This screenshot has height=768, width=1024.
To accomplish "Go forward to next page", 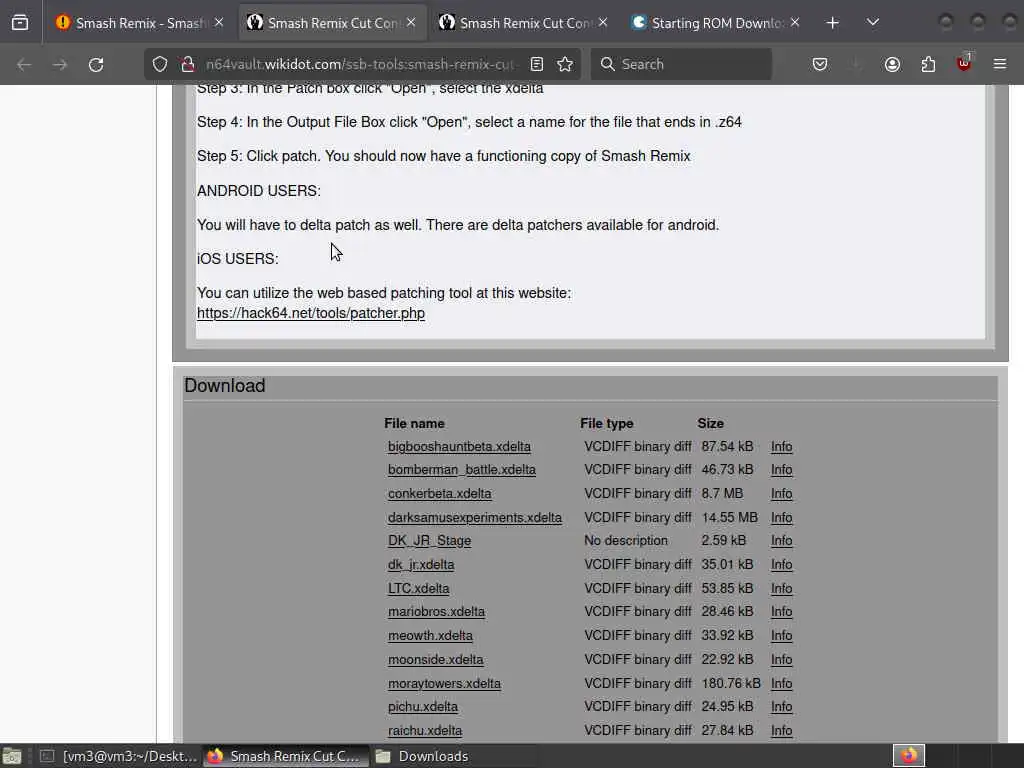I will pos(59,64).
